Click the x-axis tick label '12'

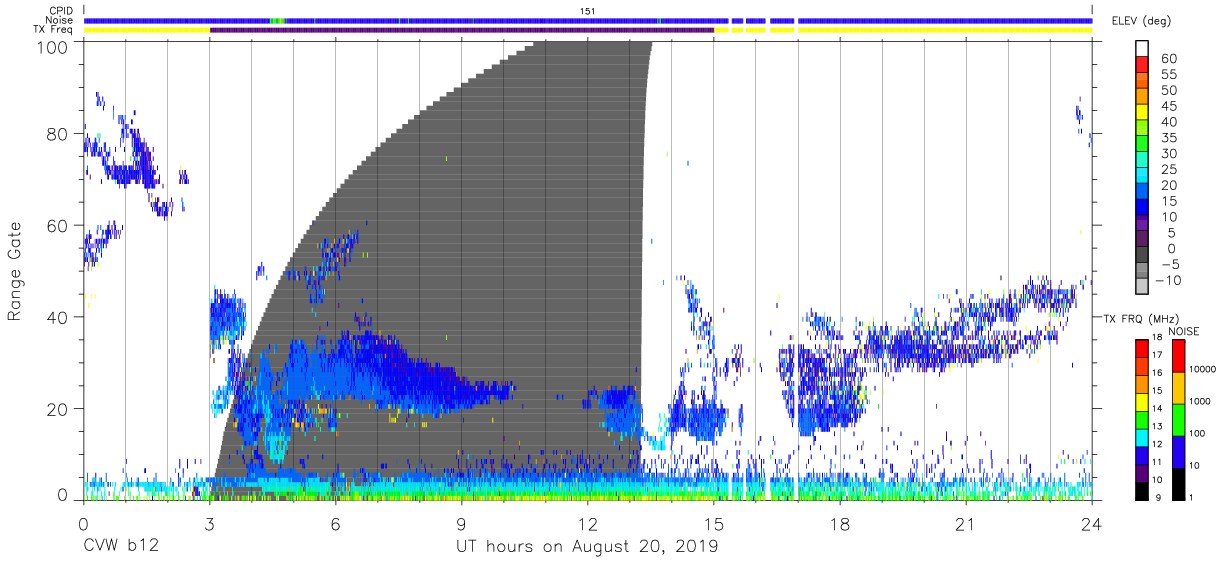point(587,524)
